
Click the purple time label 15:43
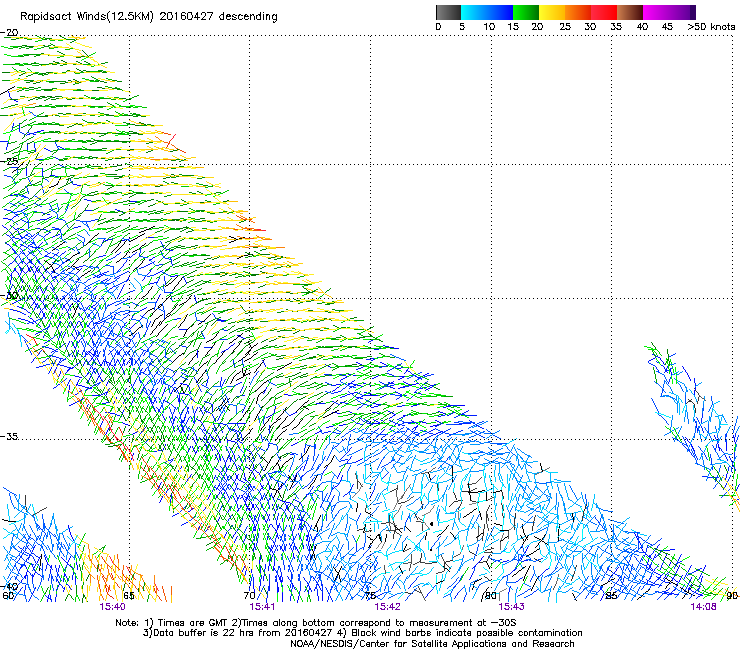pyautogui.click(x=512, y=607)
